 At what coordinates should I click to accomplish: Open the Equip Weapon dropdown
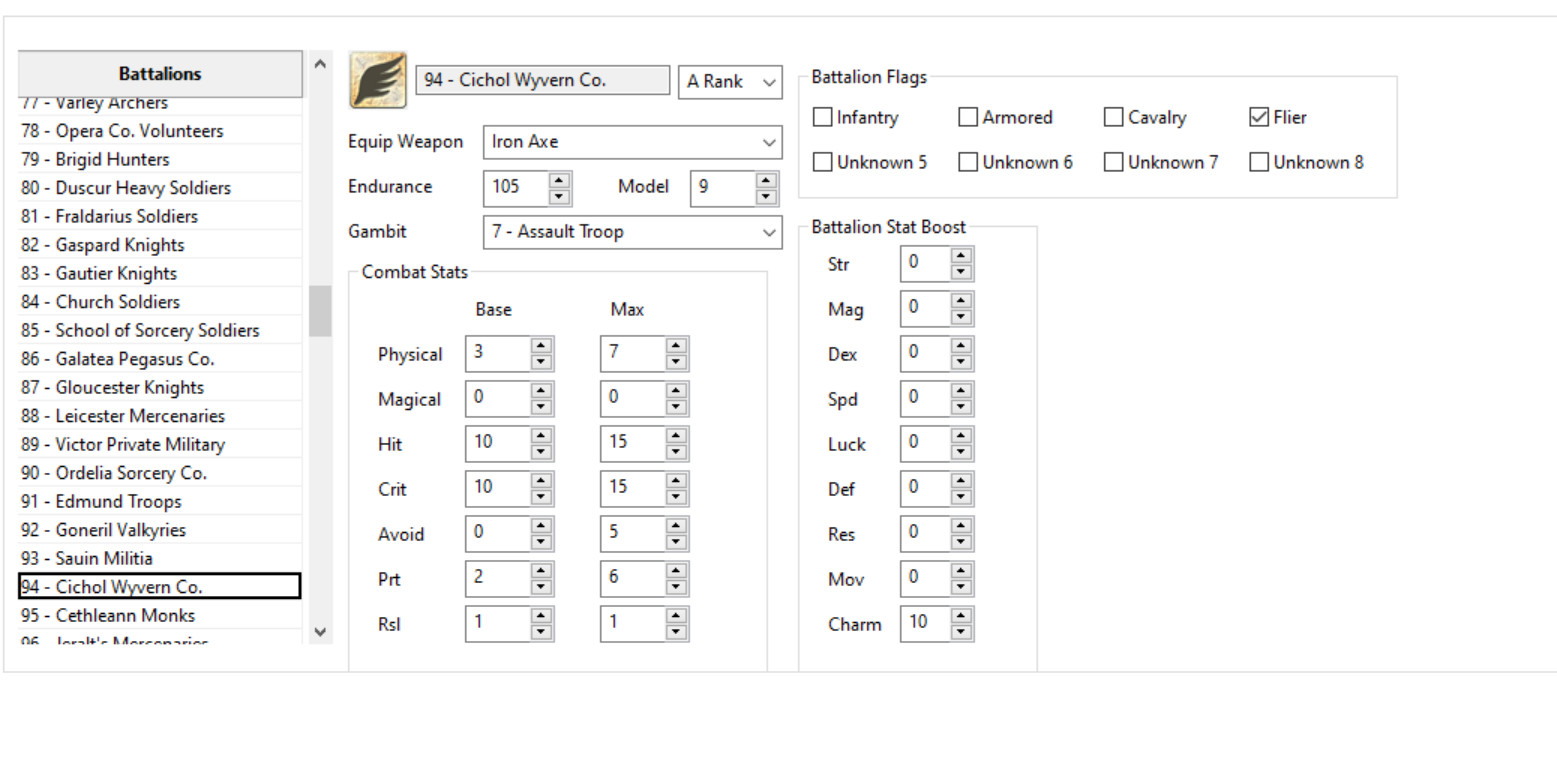[x=768, y=141]
